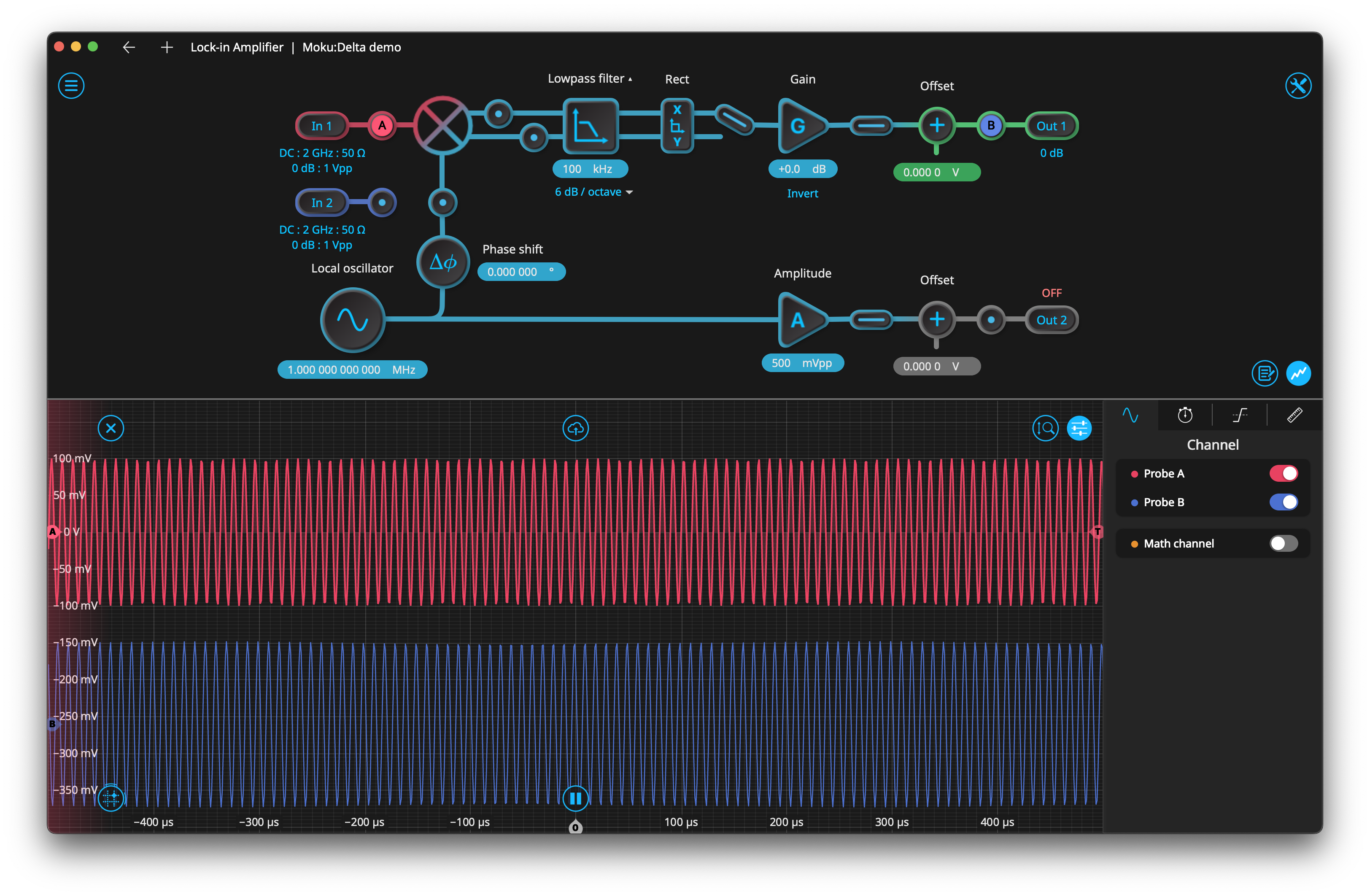The height and width of the screenshot is (896, 1370).
Task: Open the main hamburger menu
Action: (71, 86)
